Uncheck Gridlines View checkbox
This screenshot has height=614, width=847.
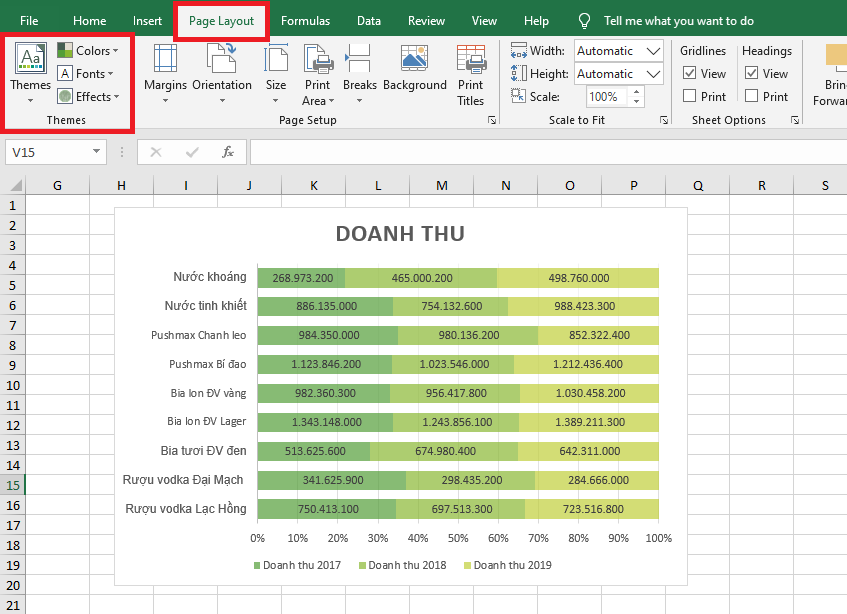point(690,73)
